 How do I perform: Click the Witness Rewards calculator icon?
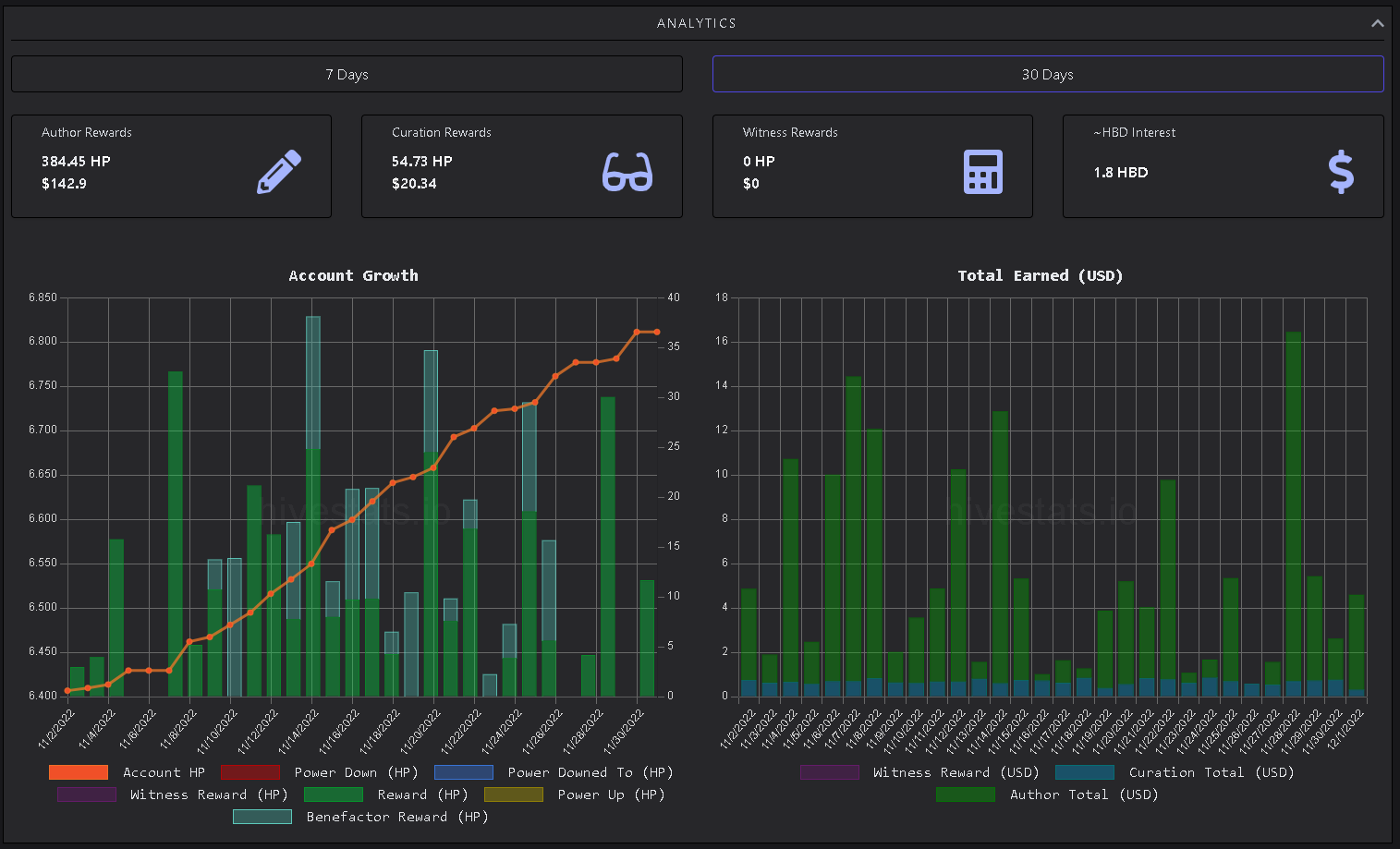pos(982,172)
